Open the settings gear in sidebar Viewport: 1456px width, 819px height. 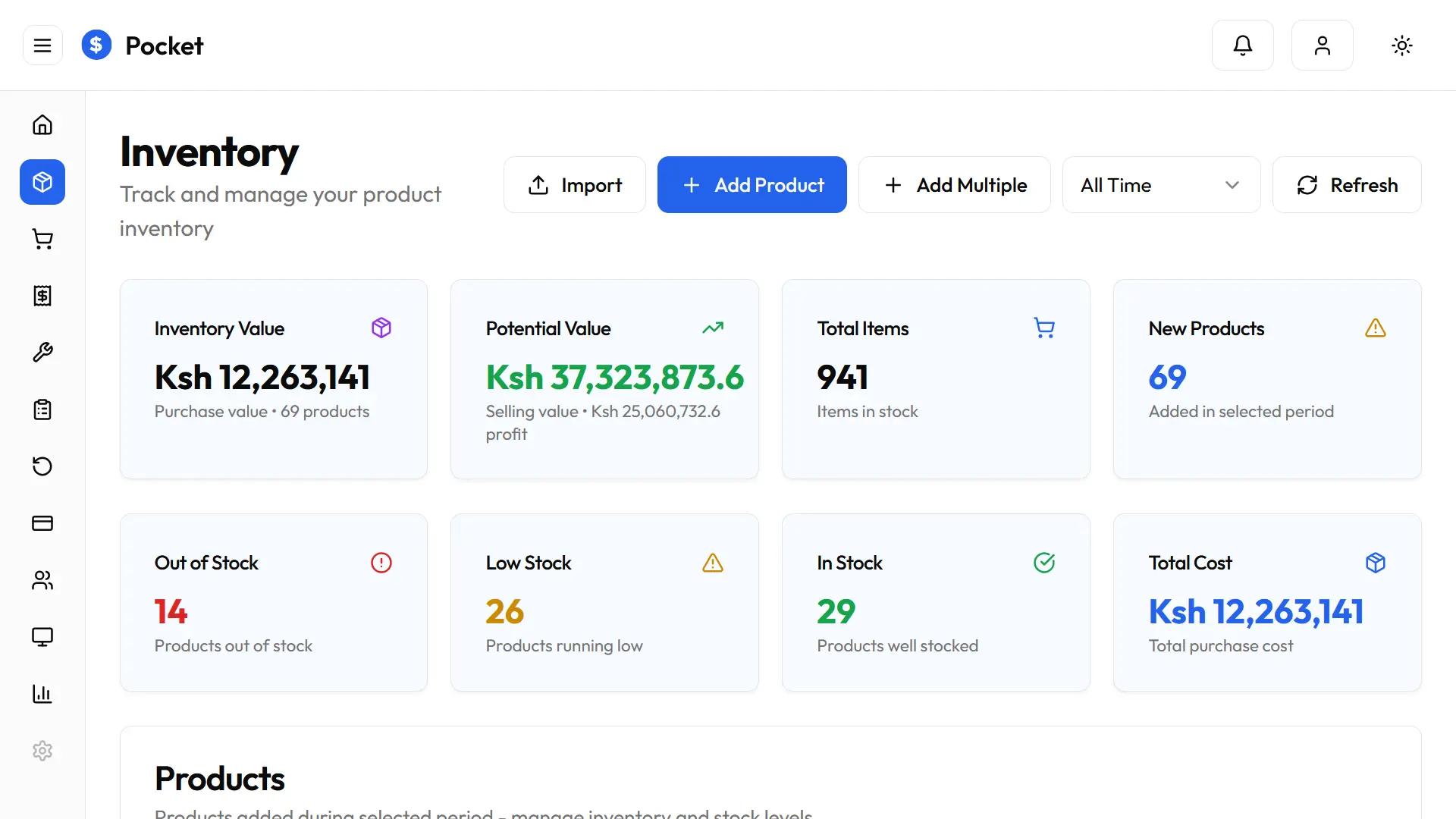coord(42,751)
